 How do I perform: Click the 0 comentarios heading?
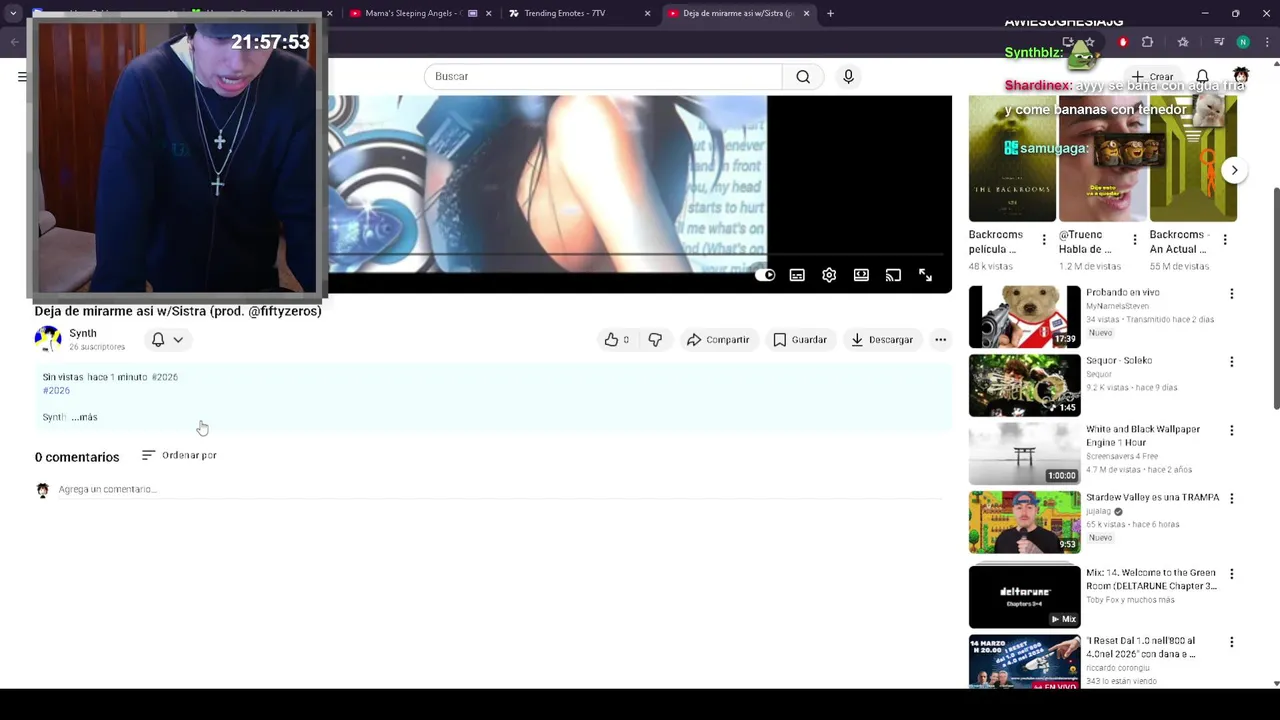click(77, 457)
